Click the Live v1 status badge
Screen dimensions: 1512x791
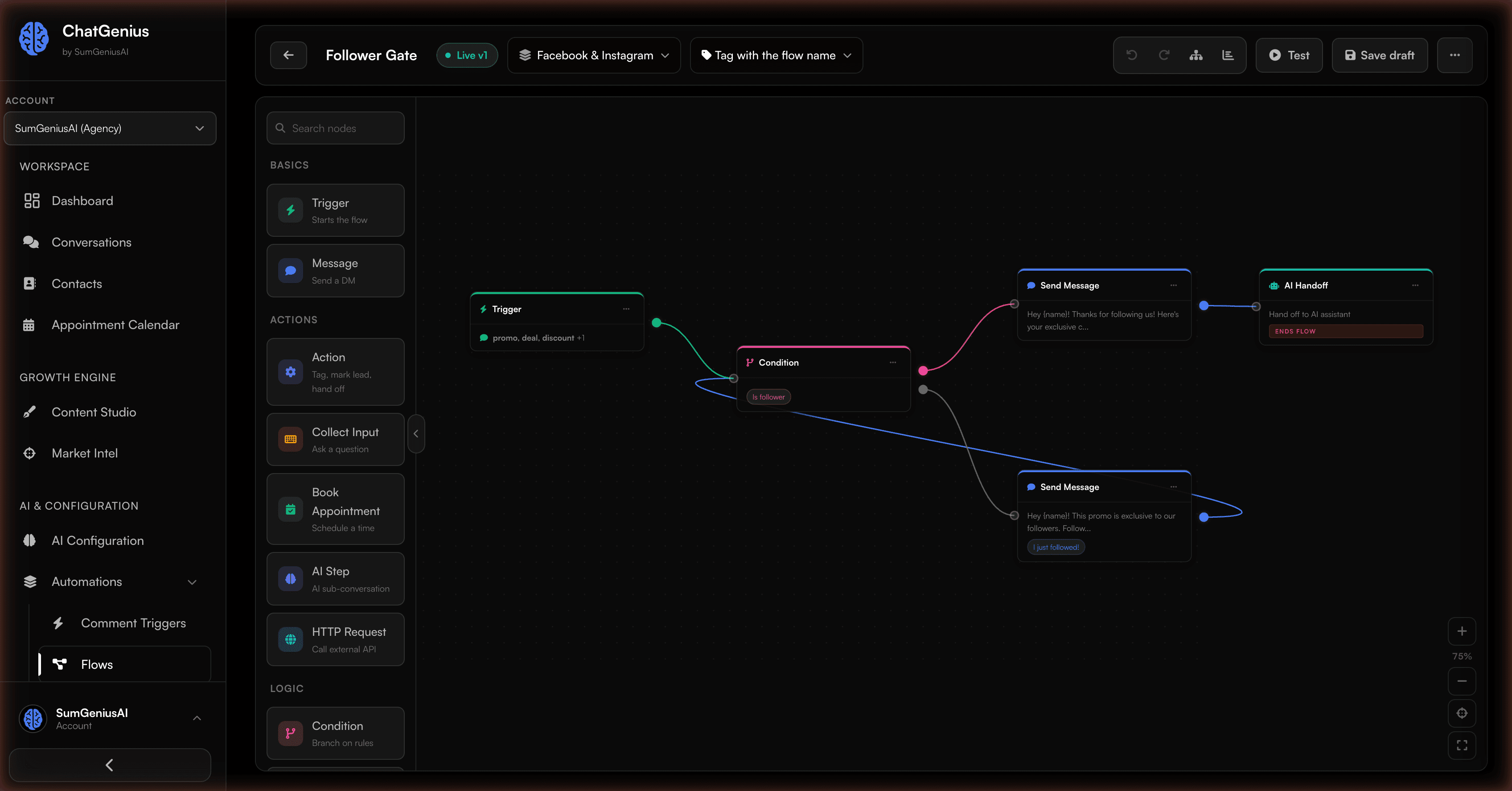point(467,55)
